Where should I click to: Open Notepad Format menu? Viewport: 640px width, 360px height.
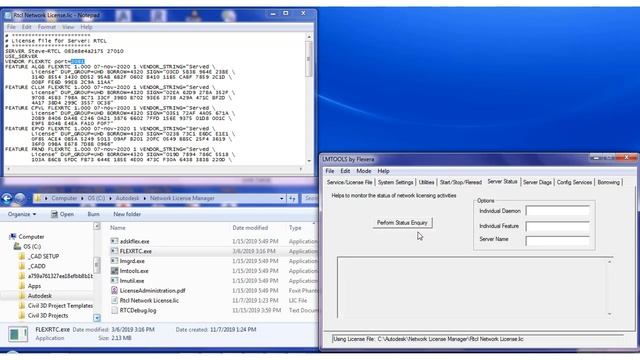tap(47, 27)
